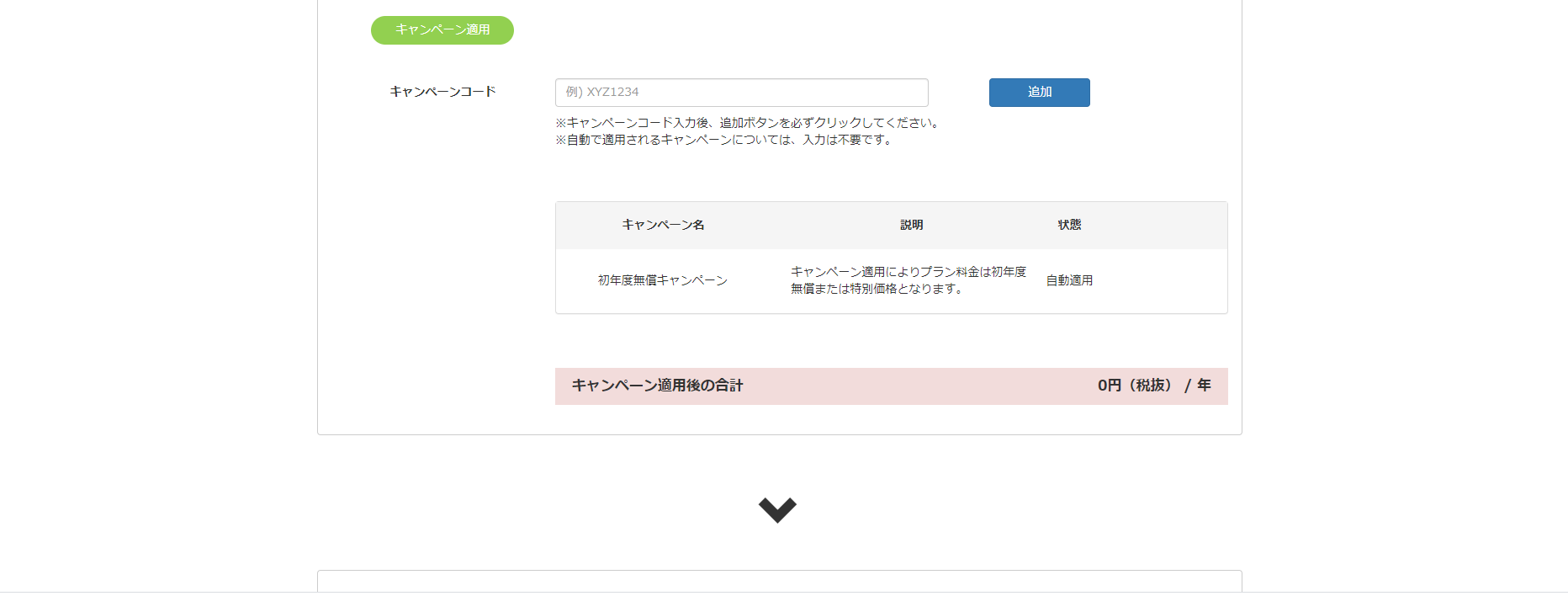Image resolution: width=1568 pixels, height=596 pixels.
Task: Click the 0円（税抜）/ 年 total amount
Action: point(1153,386)
